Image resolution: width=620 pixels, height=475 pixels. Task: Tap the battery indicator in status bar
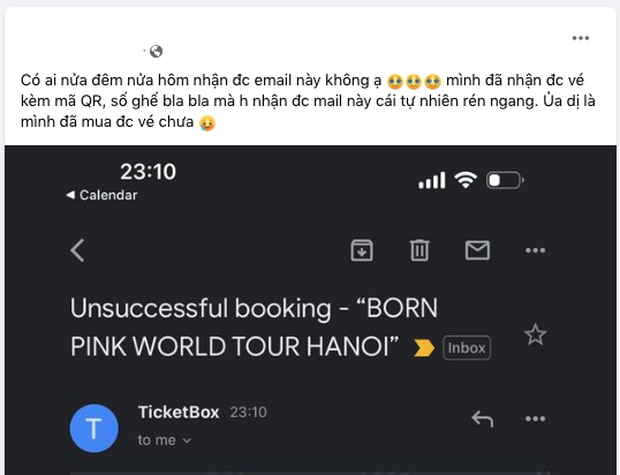click(504, 181)
